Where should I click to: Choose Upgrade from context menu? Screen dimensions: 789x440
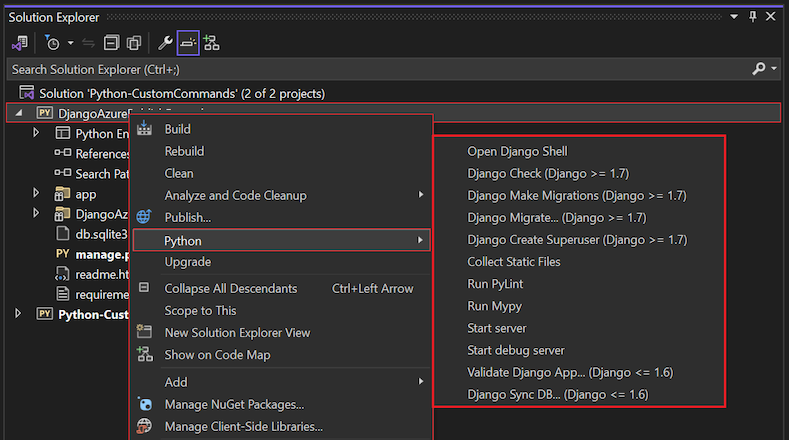click(188, 262)
